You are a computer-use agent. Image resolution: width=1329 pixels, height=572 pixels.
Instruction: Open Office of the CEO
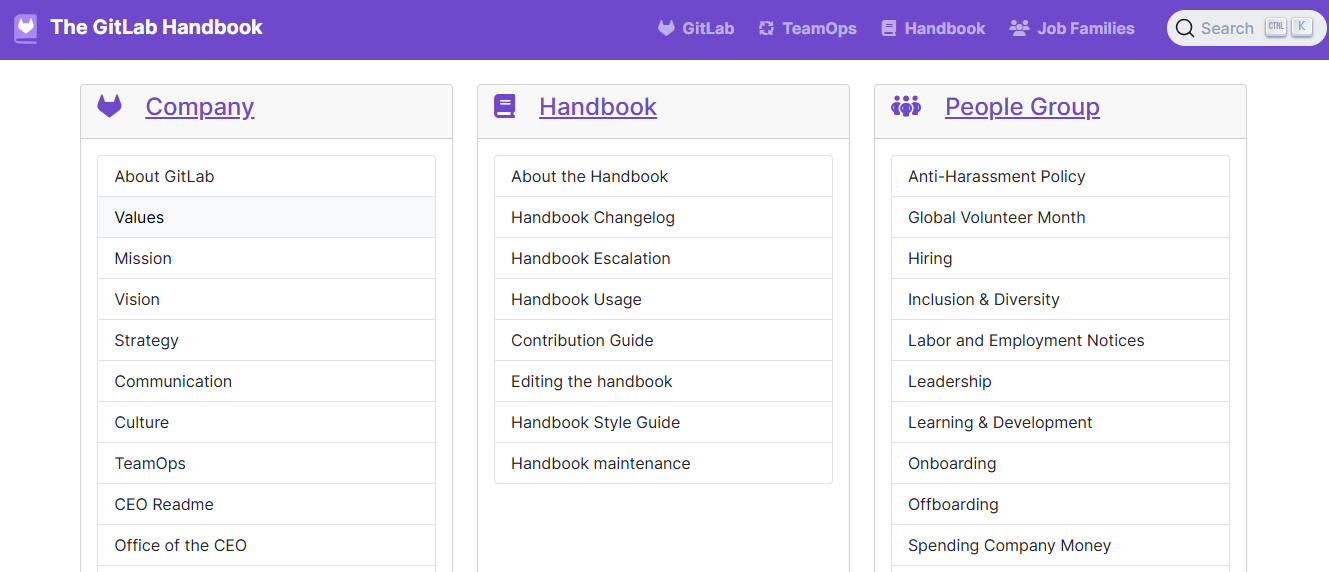[x=266, y=545]
